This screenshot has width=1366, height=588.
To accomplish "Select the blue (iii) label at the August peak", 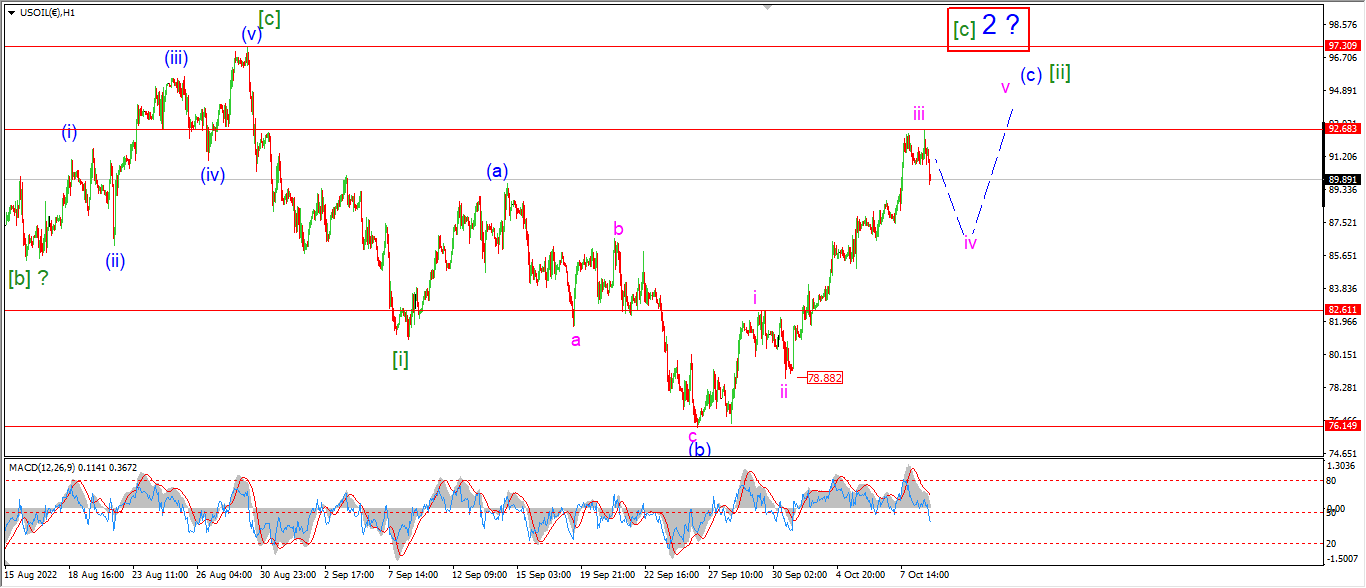I will (176, 58).
